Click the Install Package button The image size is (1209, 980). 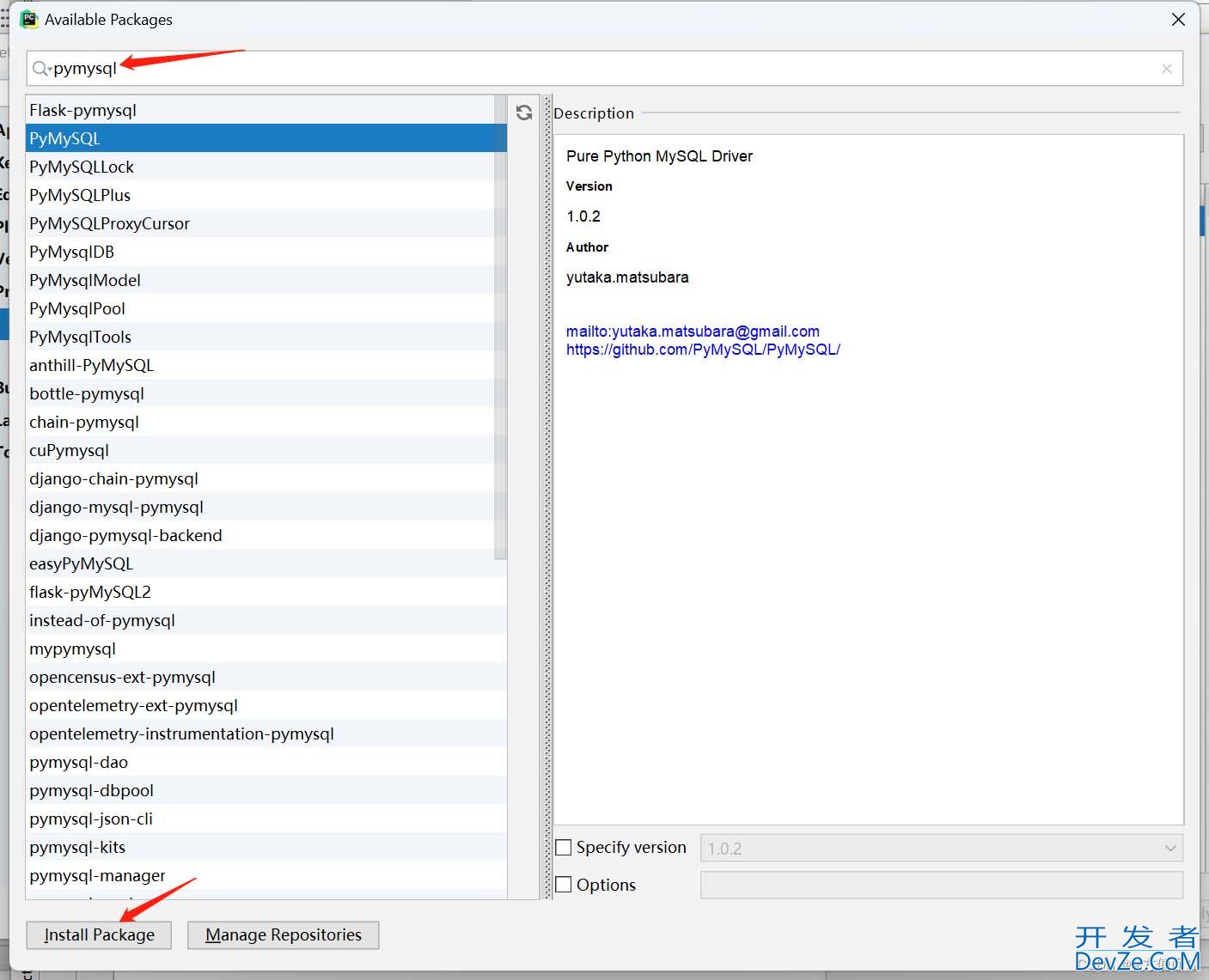point(99,934)
